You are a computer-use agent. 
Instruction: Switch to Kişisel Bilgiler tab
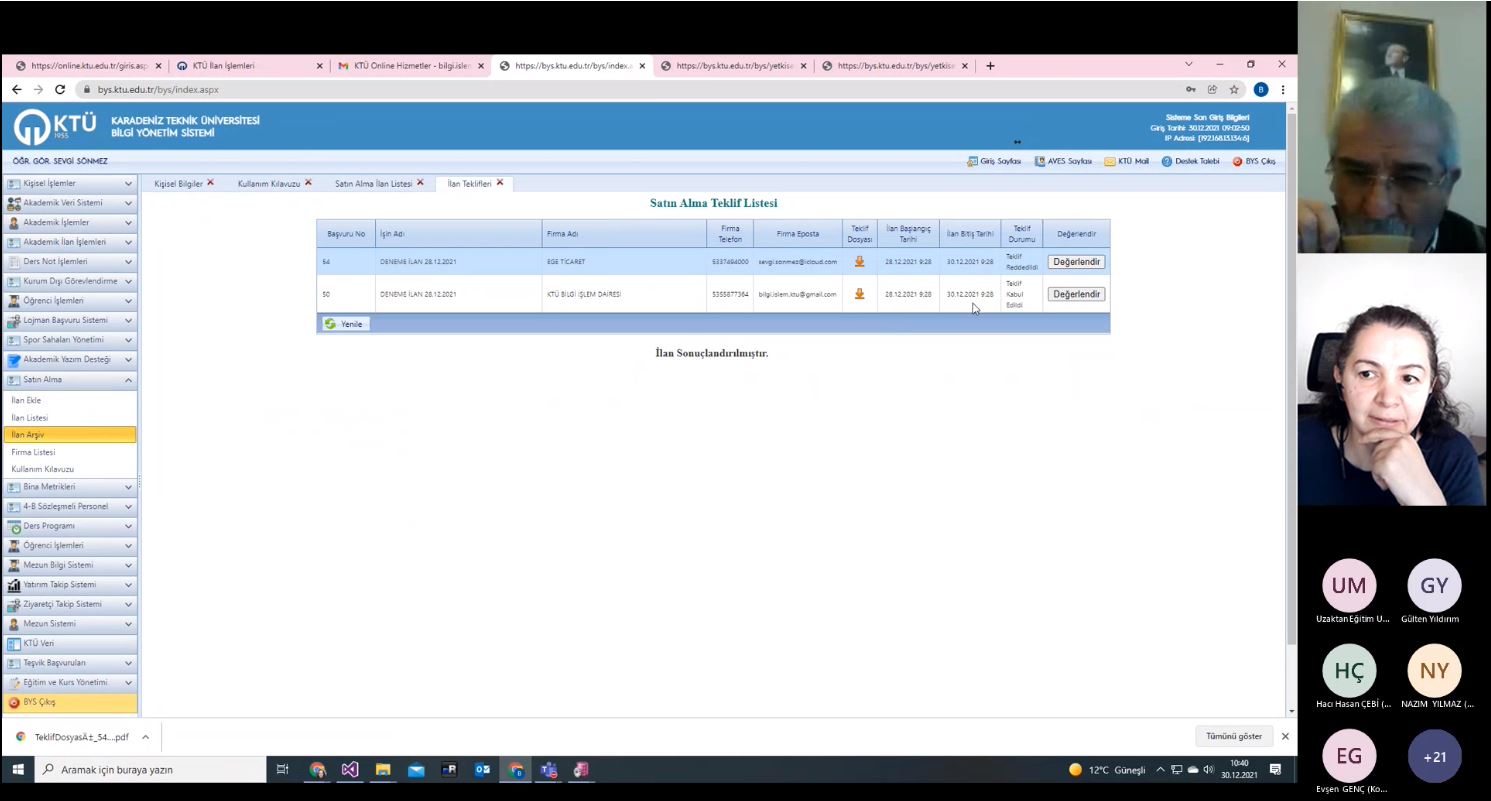pos(178,184)
